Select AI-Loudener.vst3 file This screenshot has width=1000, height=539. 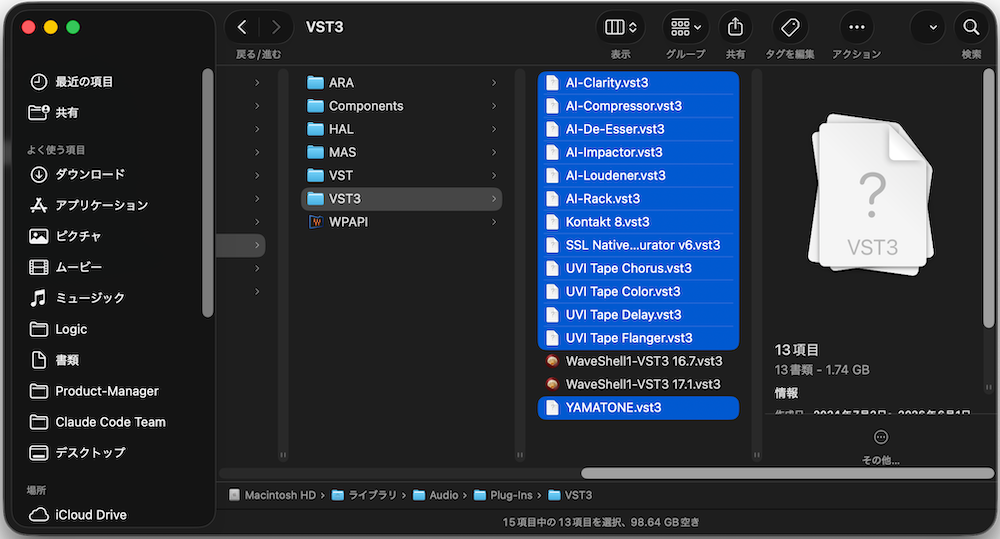(x=638, y=175)
